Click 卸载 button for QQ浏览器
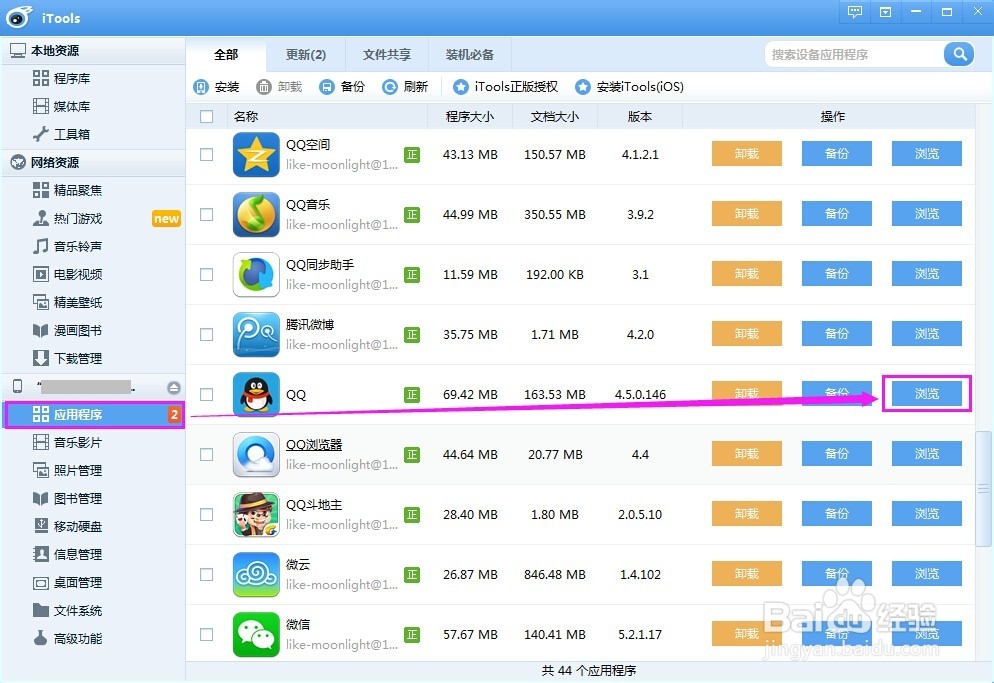Screen dimensions: 994x683 coord(747,453)
